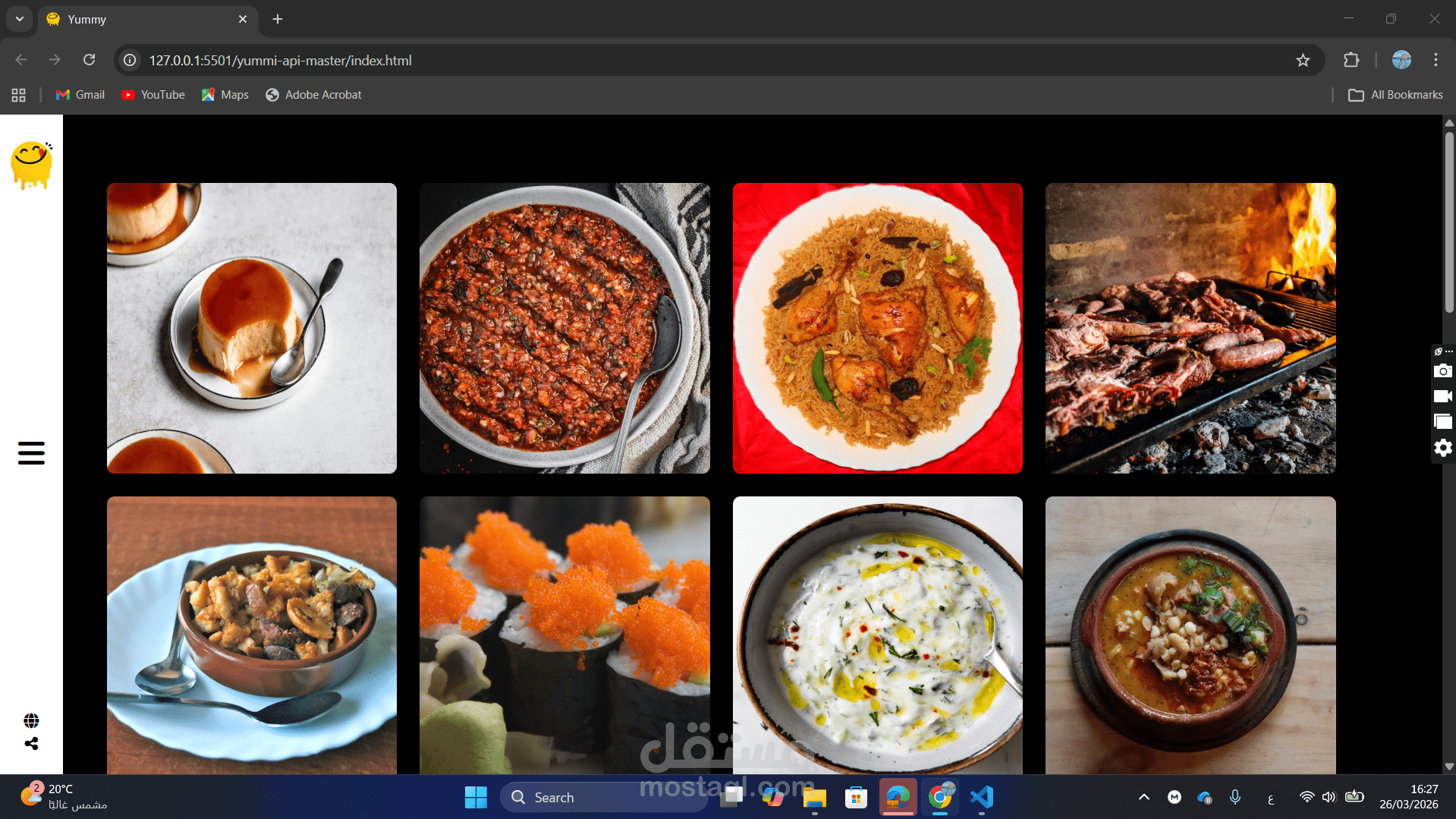
Task: Open Wi-Fi network settings
Action: click(x=1307, y=797)
